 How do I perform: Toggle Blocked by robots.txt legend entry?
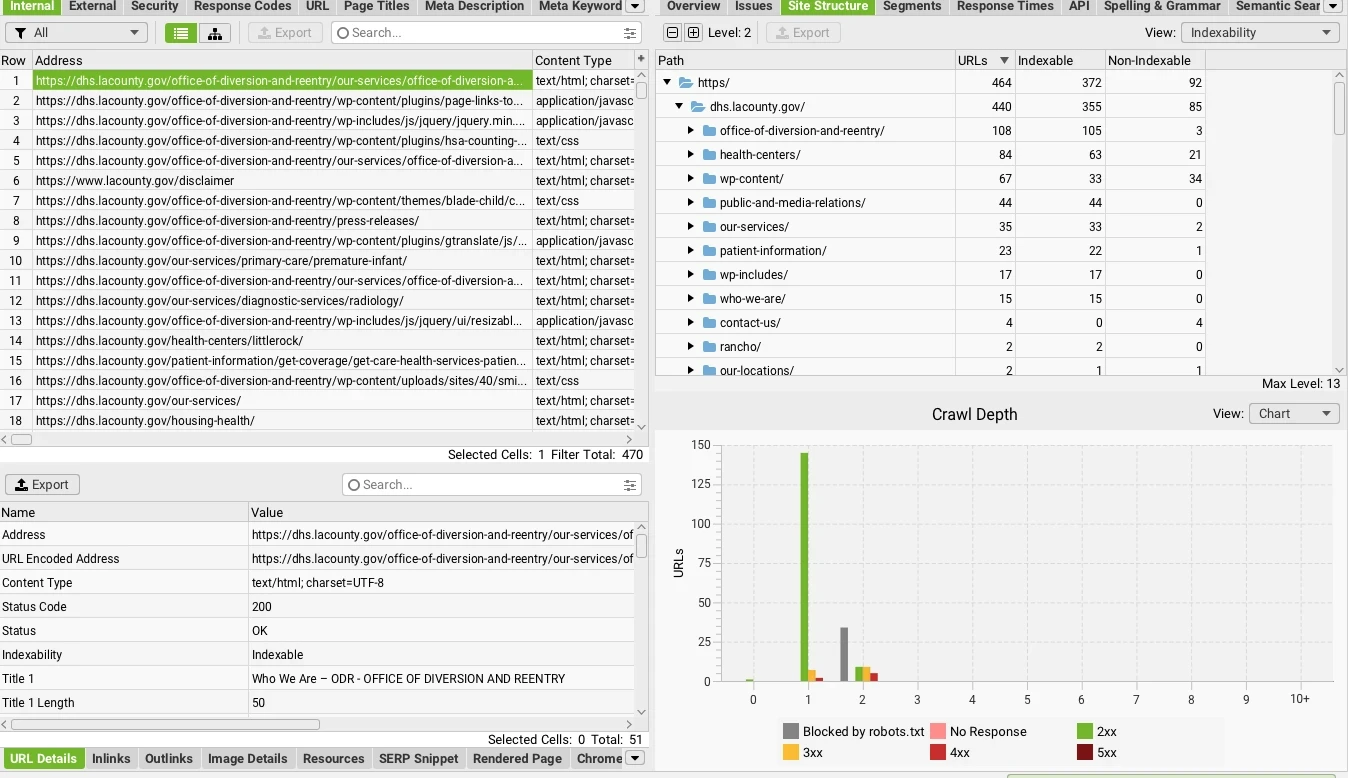coord(854,732)
